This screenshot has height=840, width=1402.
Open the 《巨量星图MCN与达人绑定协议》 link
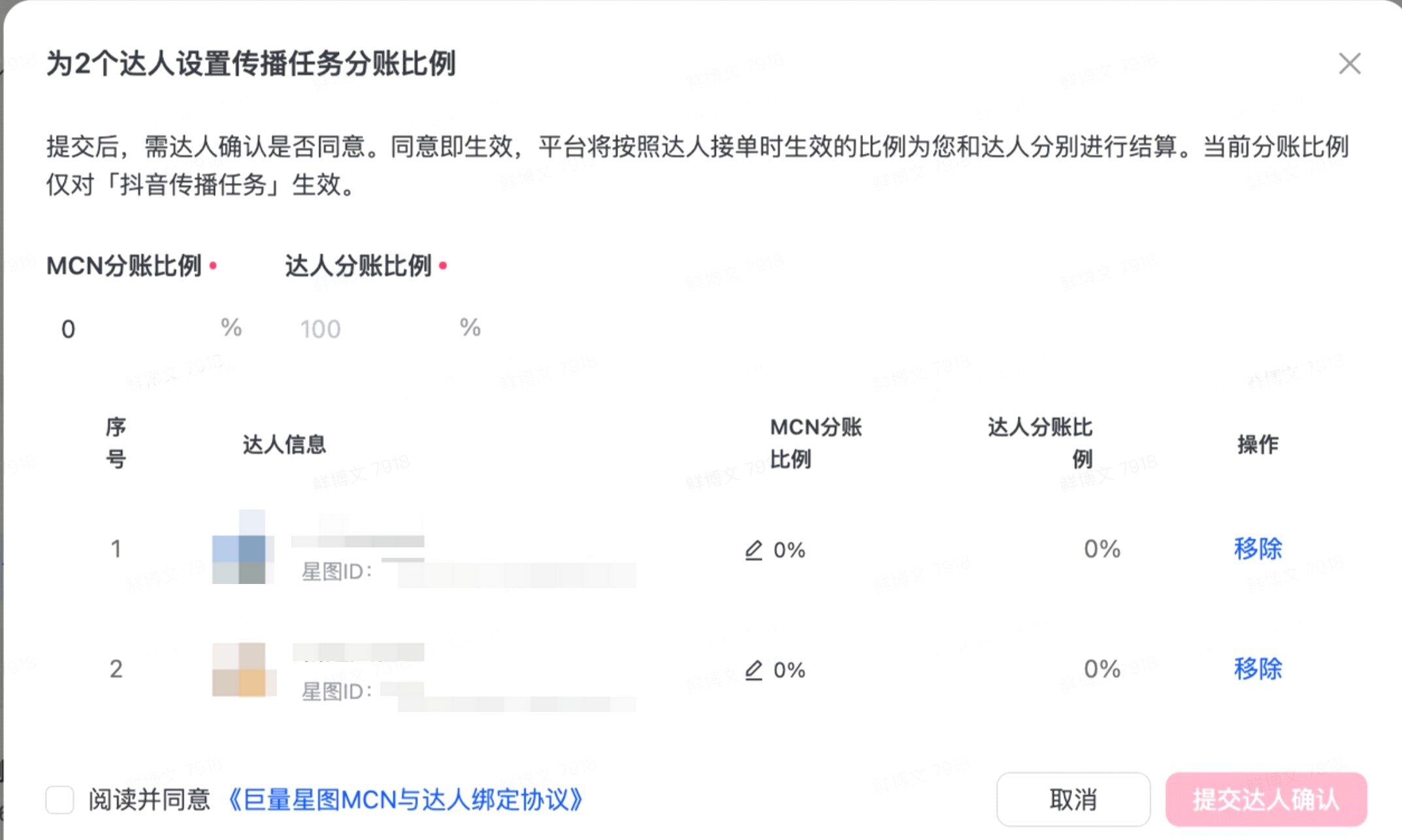tap(404, 800)
